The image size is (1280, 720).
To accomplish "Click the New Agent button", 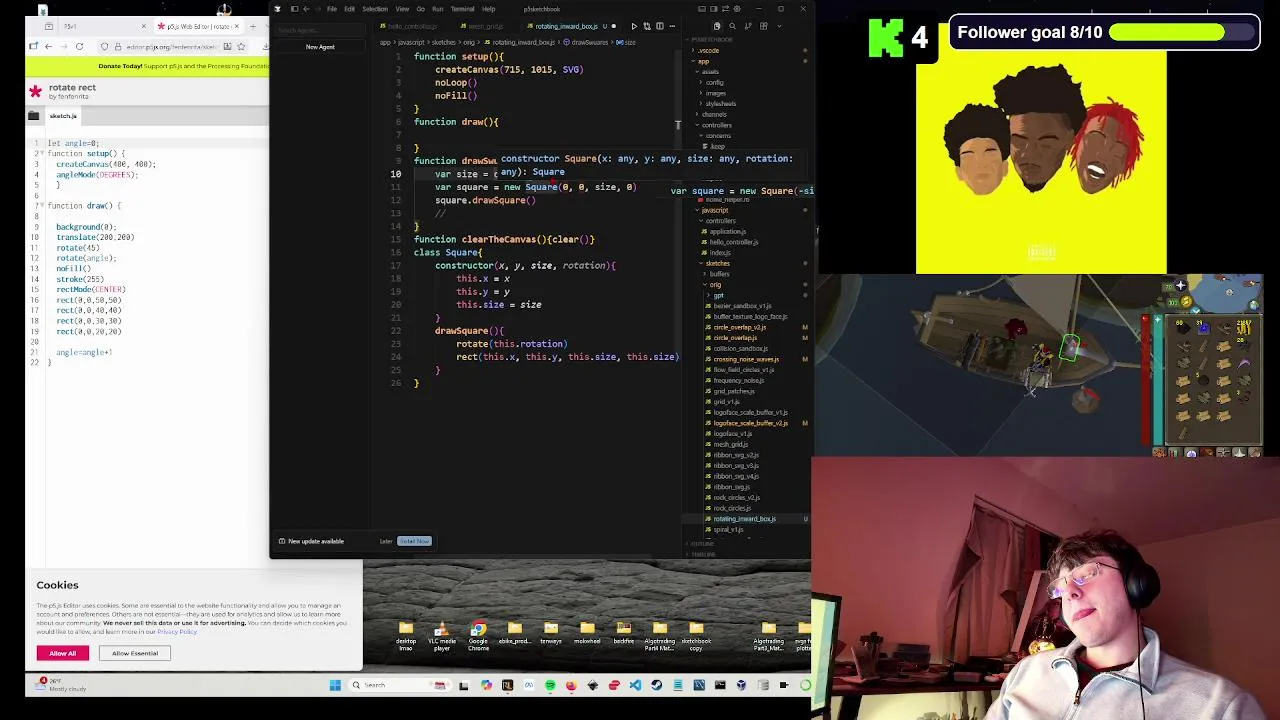I will tap(320, 47).
